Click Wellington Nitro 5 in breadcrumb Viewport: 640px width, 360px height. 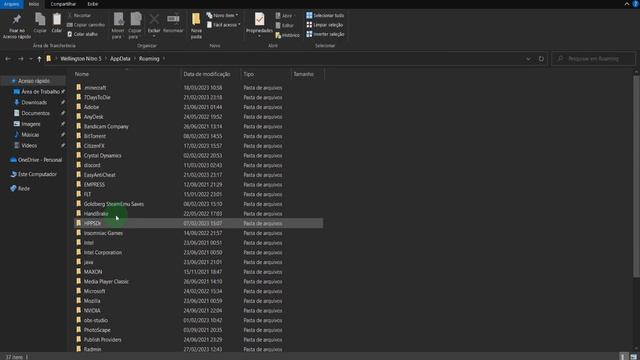(x=81, y=59)
